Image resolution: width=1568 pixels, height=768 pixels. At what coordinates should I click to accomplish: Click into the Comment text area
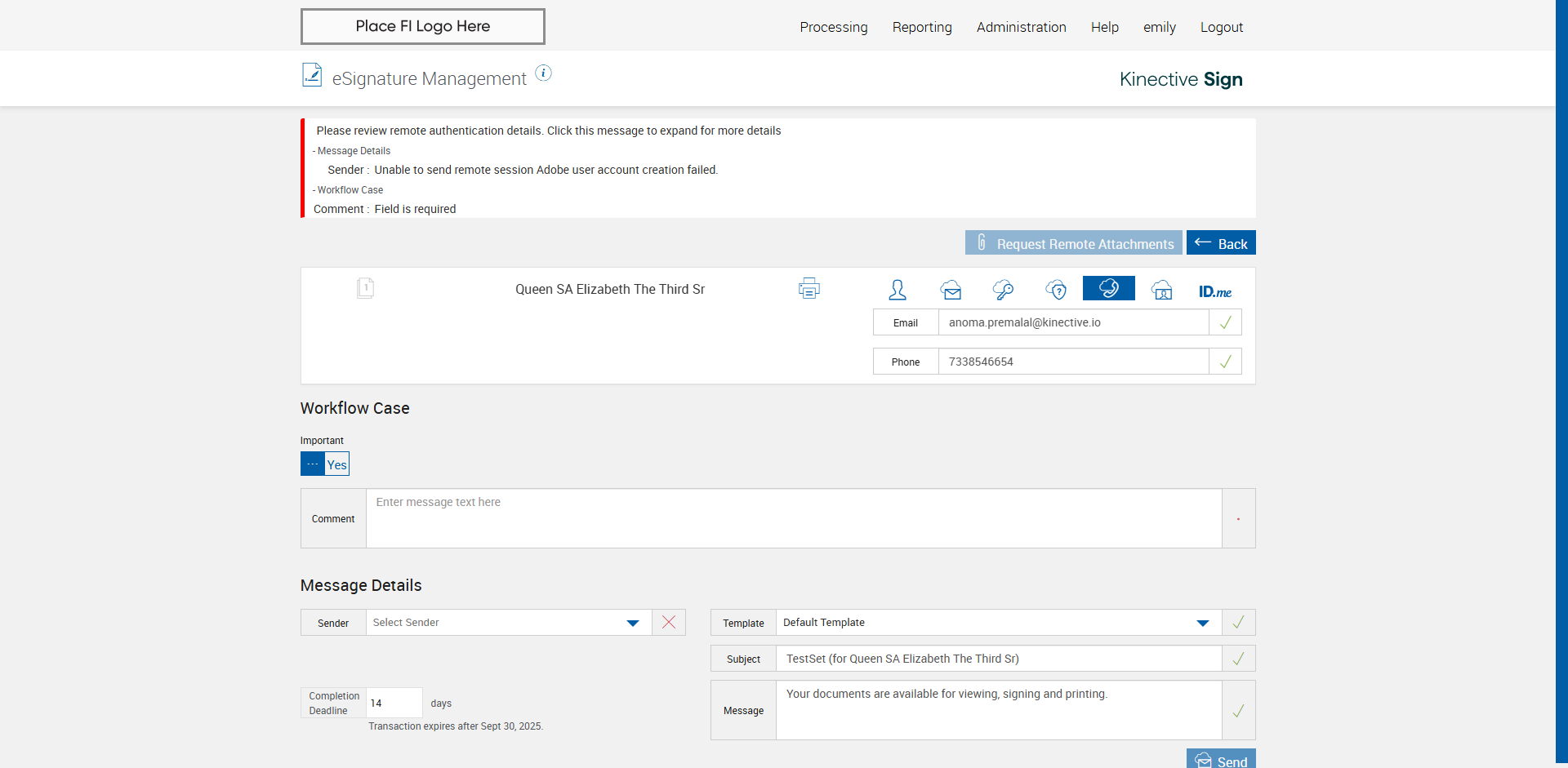coord(793,518)
